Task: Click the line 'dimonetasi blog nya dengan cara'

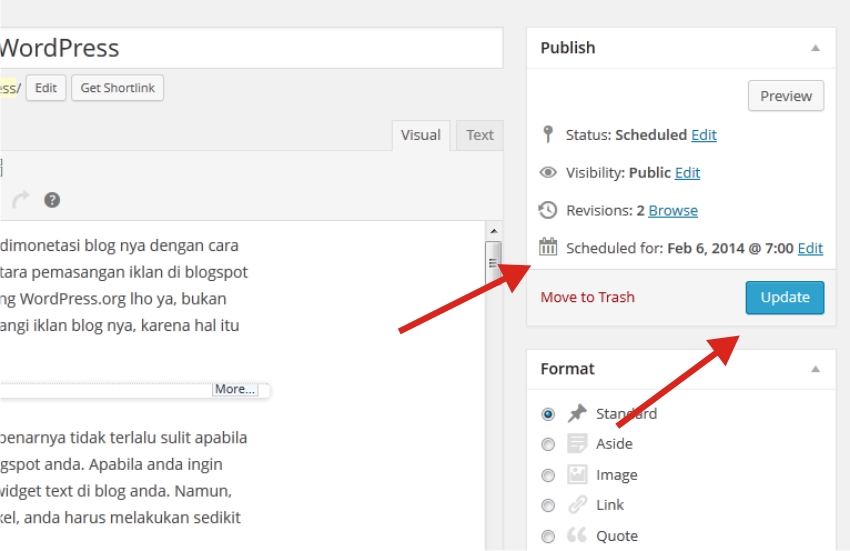Action: (119, 245)
